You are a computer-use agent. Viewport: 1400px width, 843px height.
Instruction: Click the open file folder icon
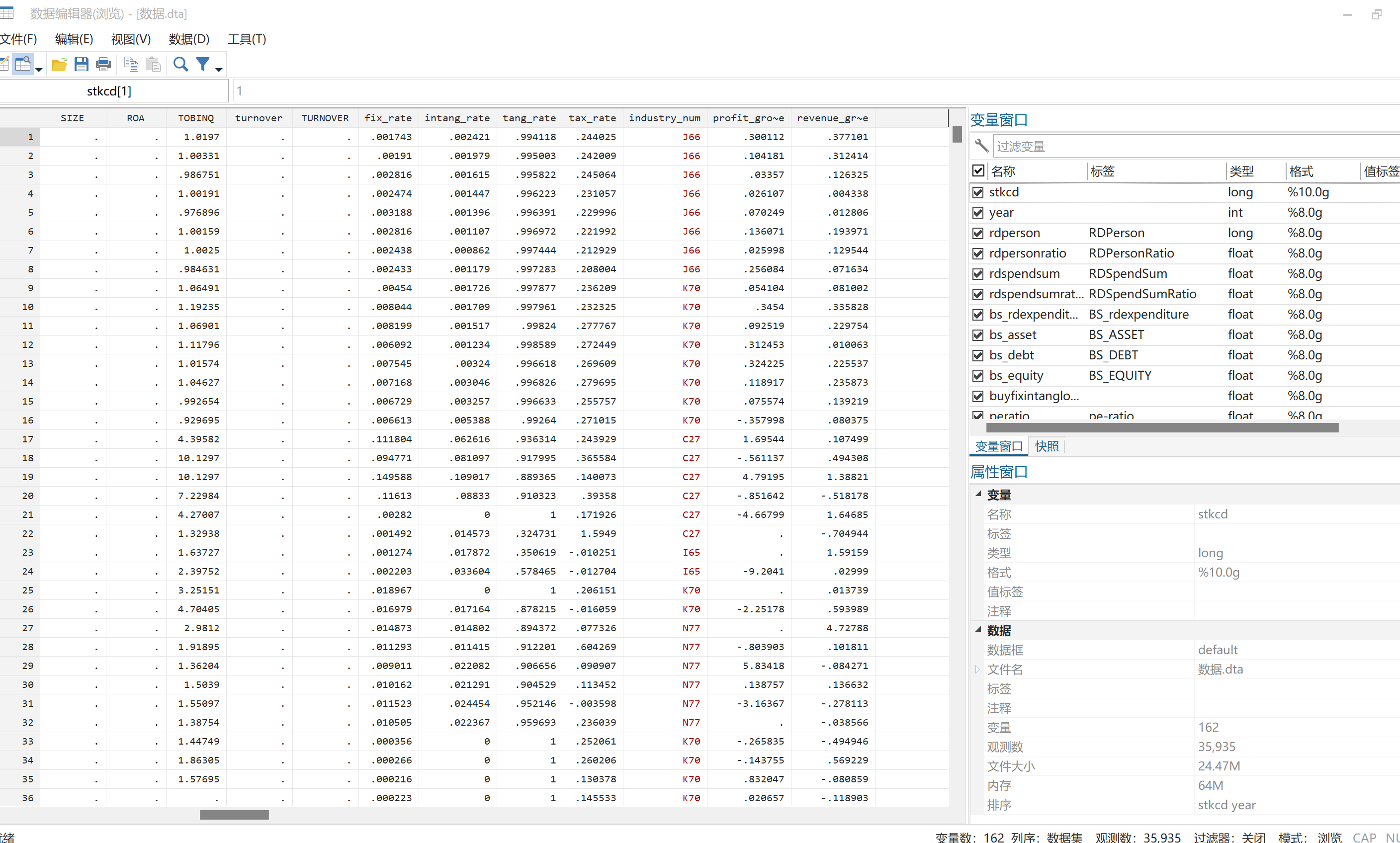[59, 64]
